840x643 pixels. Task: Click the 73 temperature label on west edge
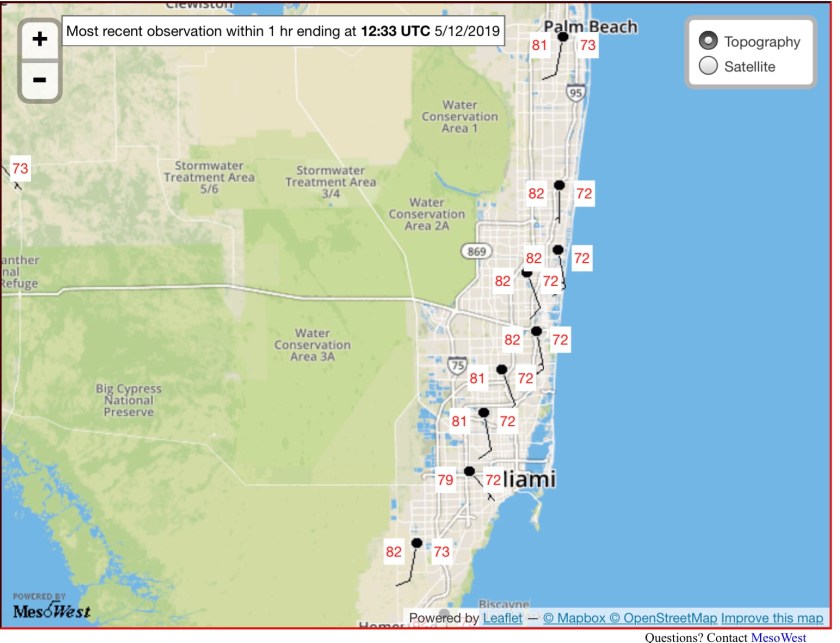pyautogui.click(x=20, y=168)
